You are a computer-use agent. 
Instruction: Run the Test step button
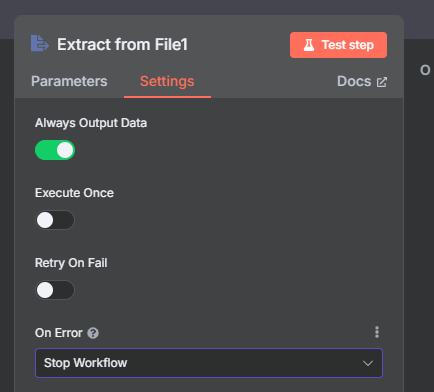[x=338, y=45]
